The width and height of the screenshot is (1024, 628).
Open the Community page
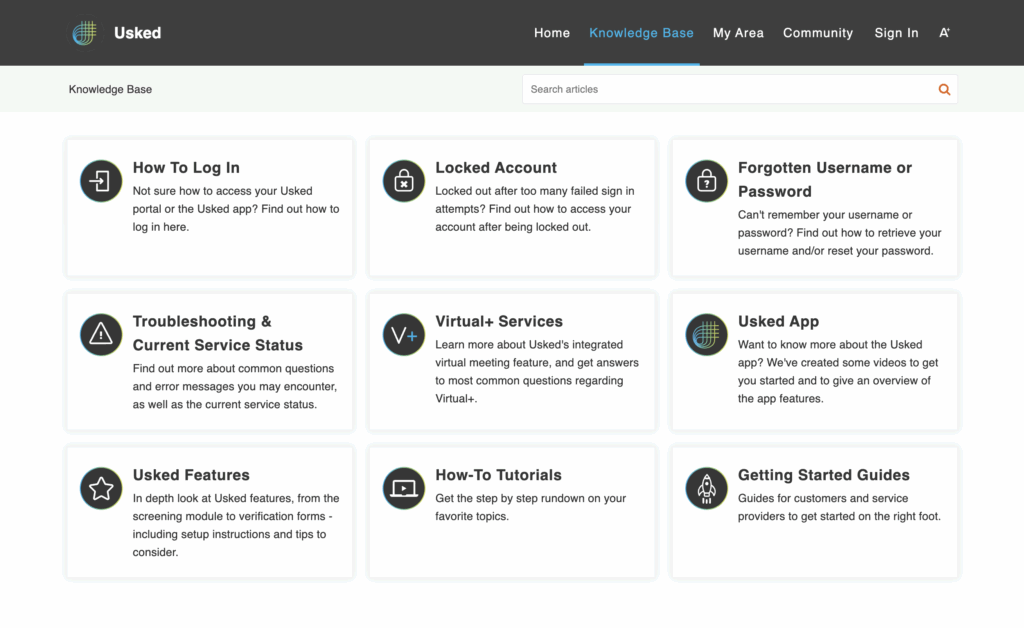pyautogui.click(x=818, y=33)
